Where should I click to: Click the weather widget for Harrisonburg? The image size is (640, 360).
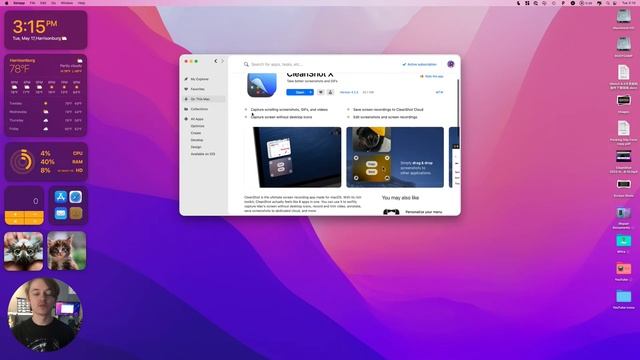pyautogui.click(x=46, y=96)
